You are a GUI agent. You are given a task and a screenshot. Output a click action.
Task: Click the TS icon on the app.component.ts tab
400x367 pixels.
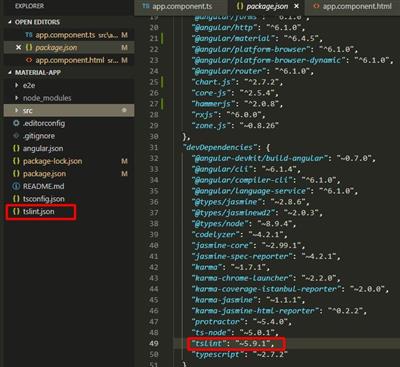coord(146,6)
